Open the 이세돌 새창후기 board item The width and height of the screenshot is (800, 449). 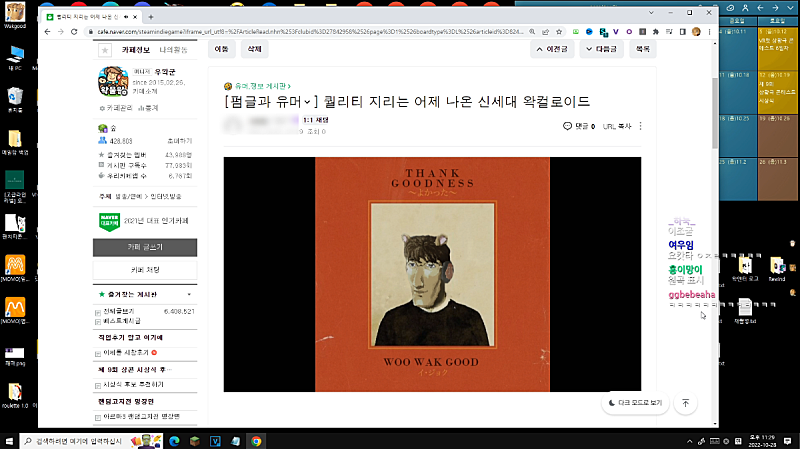click(126, 353)
